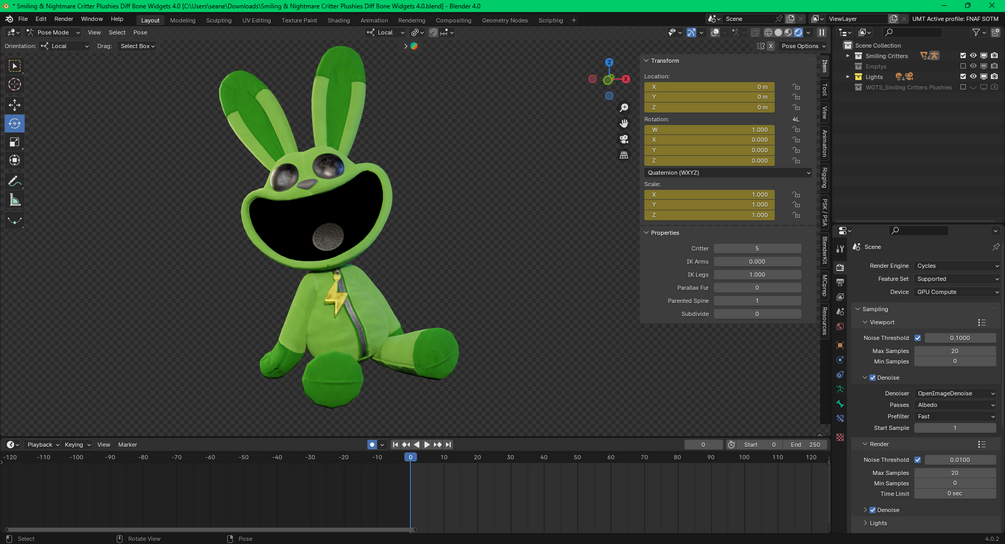Disable the viewport Denoise checkbox
This screenshot has width=1005, height=544.
point(873,378)
